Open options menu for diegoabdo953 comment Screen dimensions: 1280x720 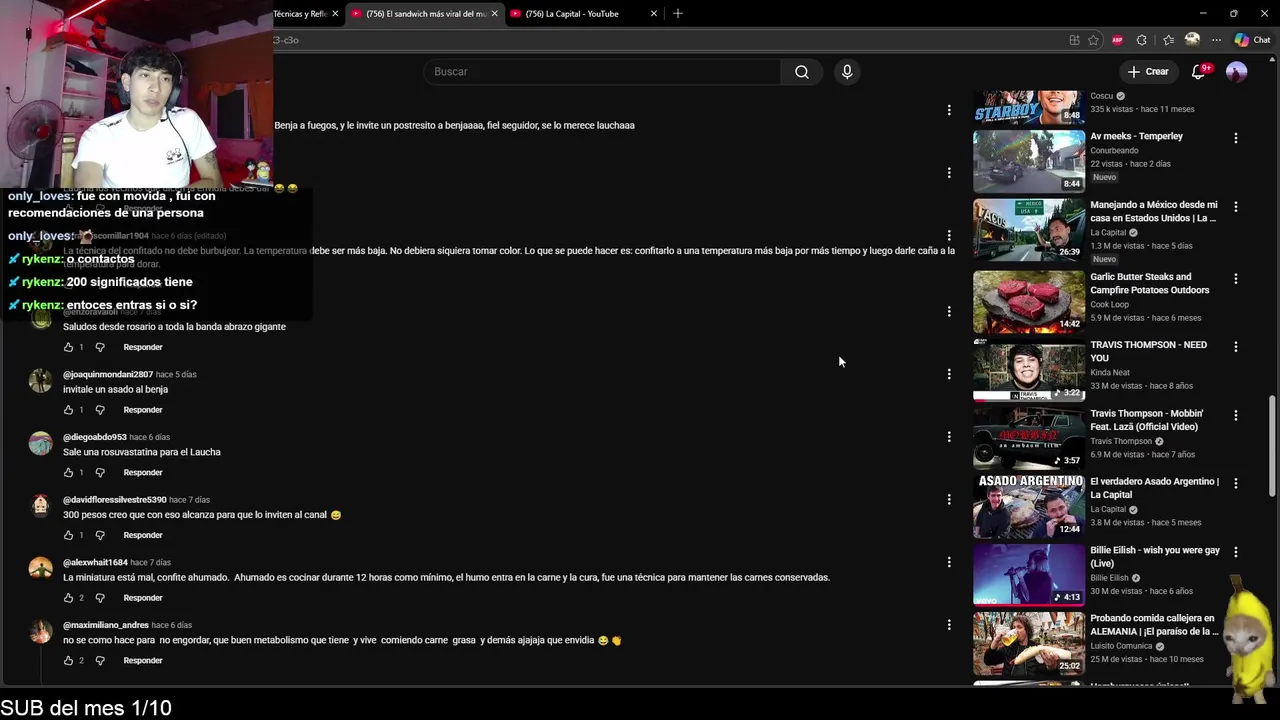949,436
